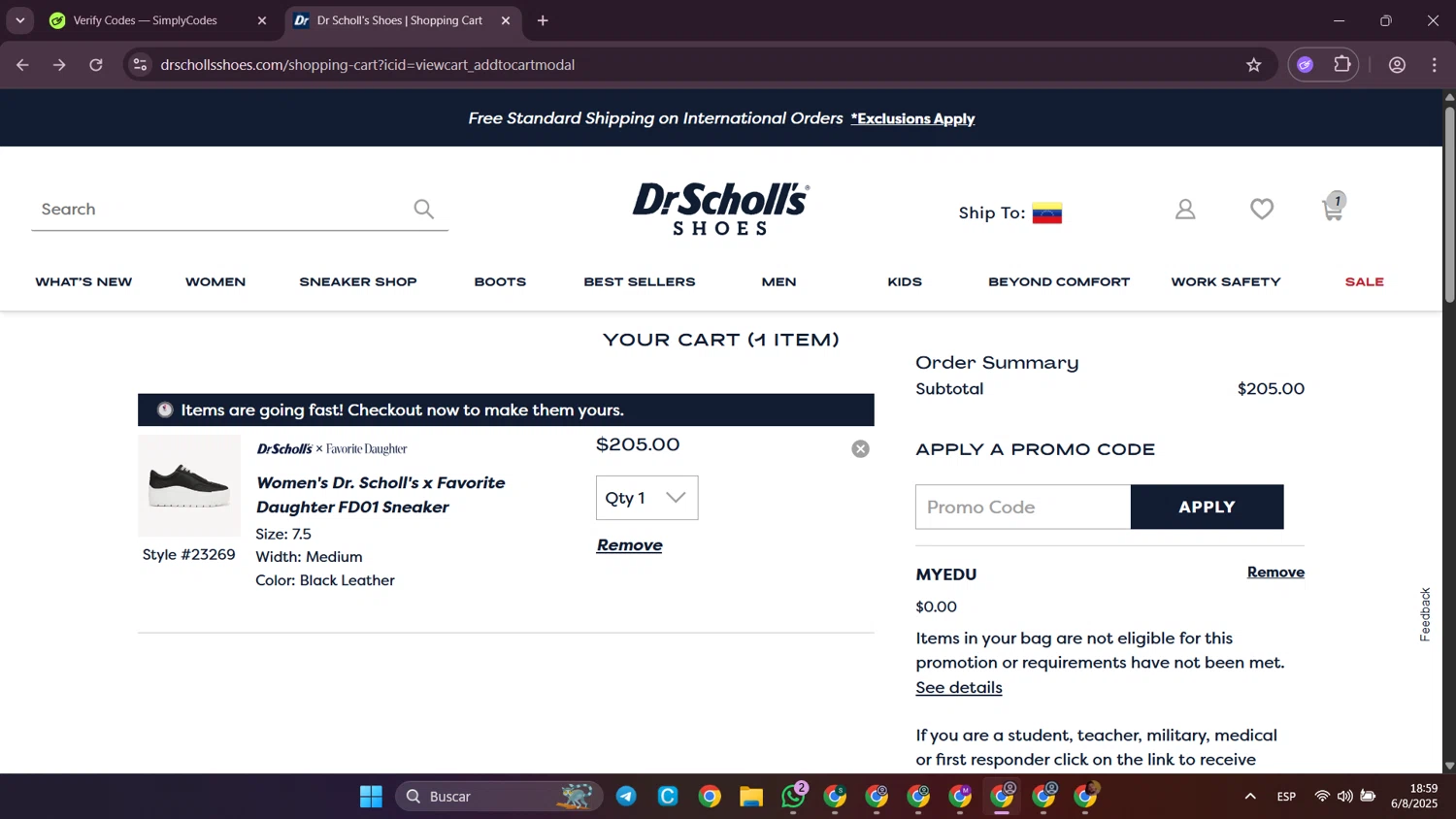Open the WORK SAFETY menu
The height and width of the screenshot is (819, 1456).
click(1226, 282)
